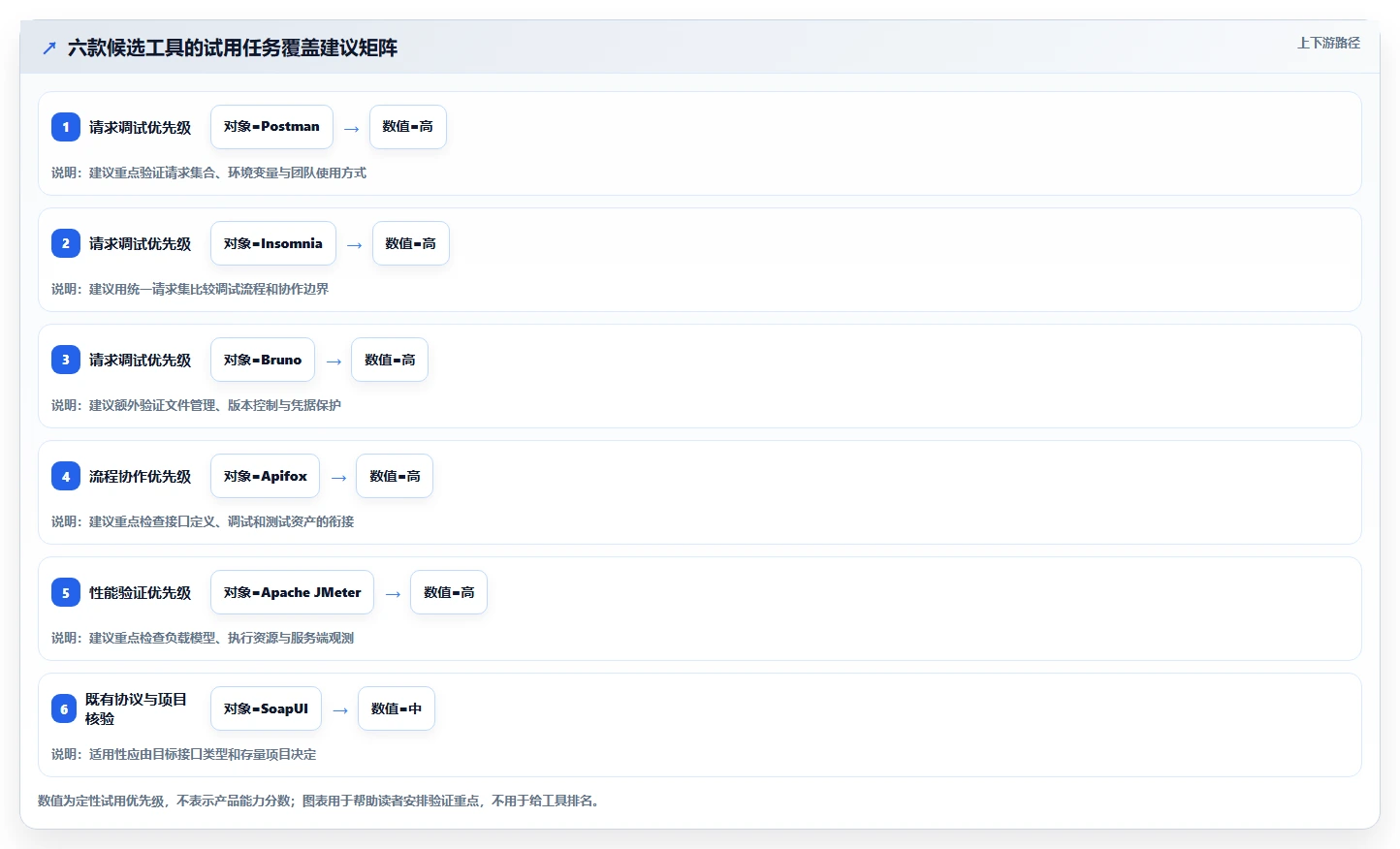The height and width of the screenshot is (849, 1400).
Task: Click the note about 文件管理、版本控制与凭据保护
Action: click(x=197, y=405)
